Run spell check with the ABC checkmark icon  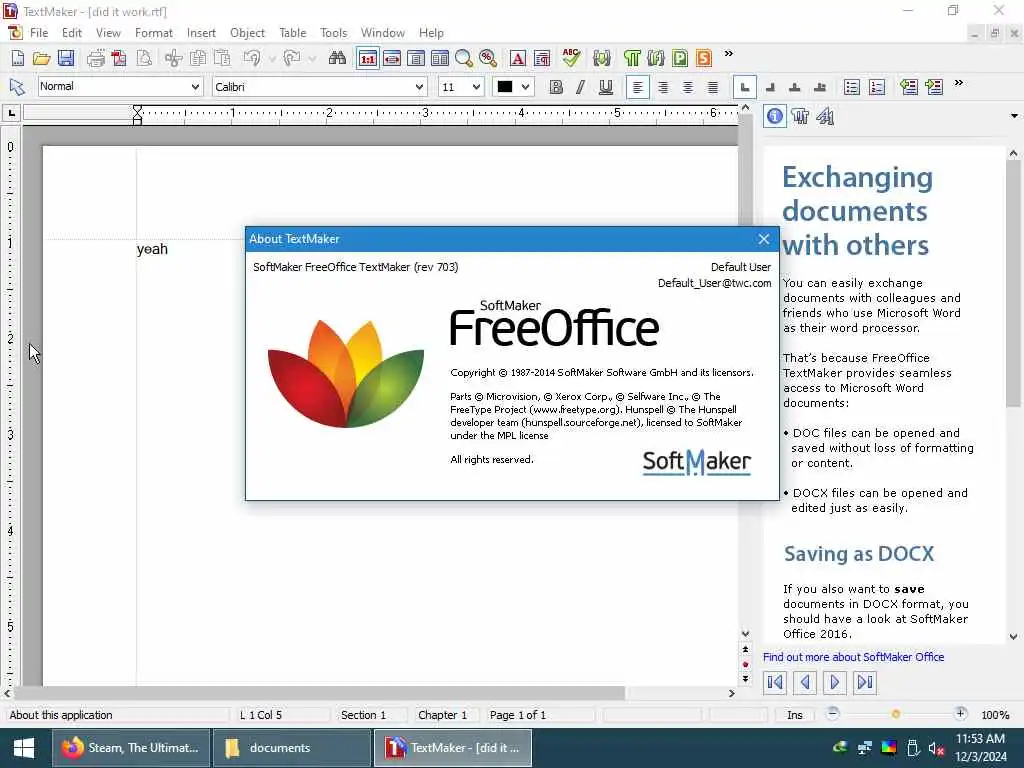571,58
